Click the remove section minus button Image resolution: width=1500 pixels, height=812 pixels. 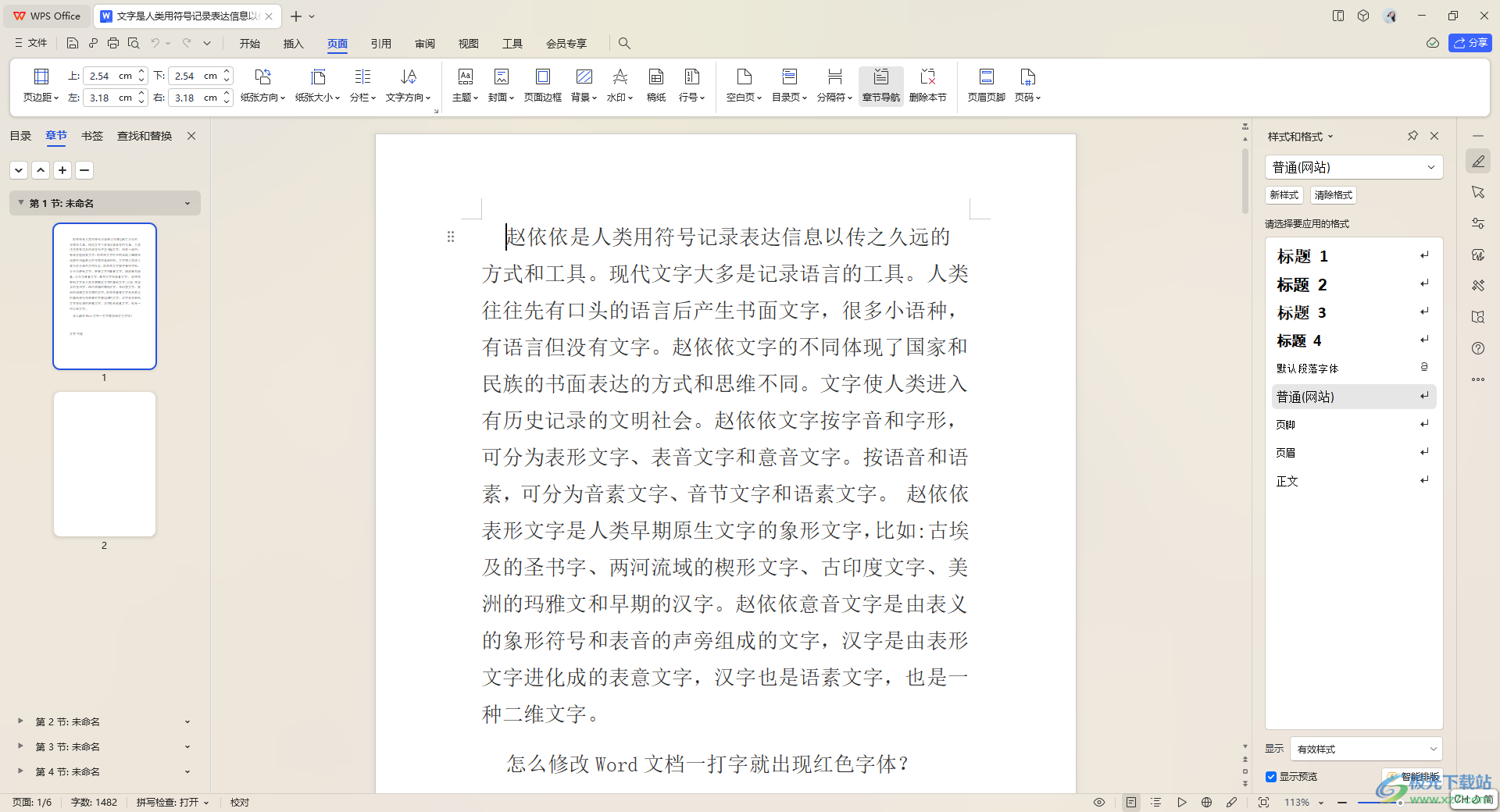(84, 170)
